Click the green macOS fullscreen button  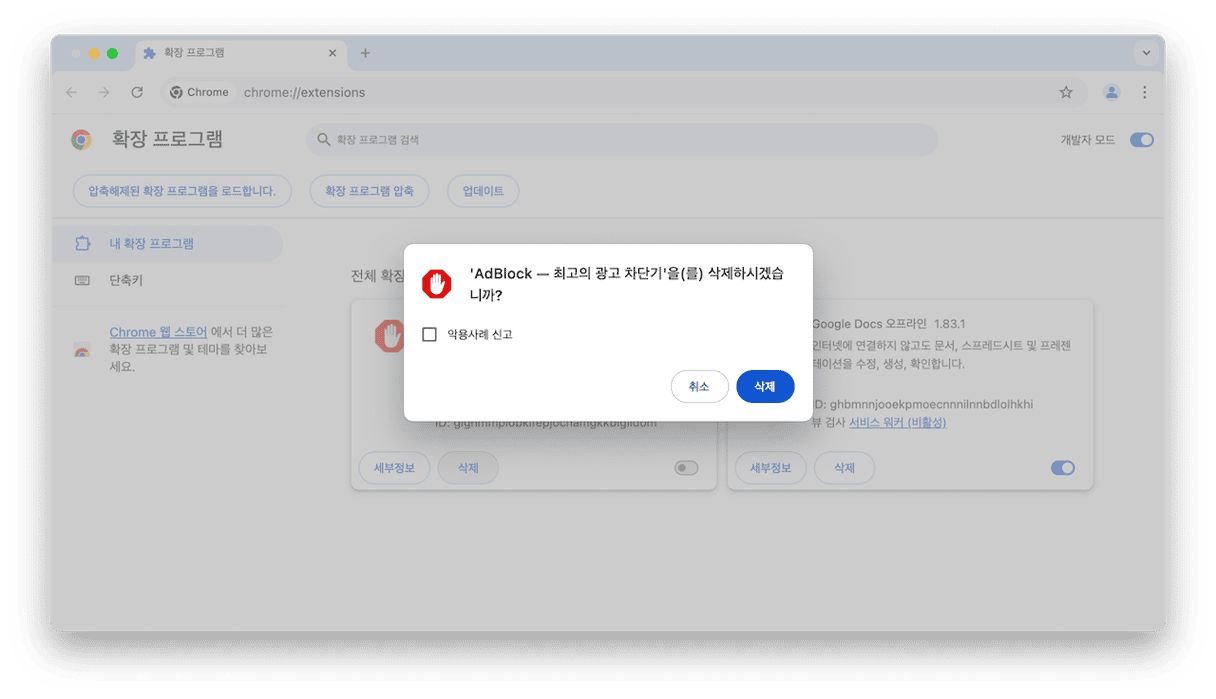coord(112,53)
